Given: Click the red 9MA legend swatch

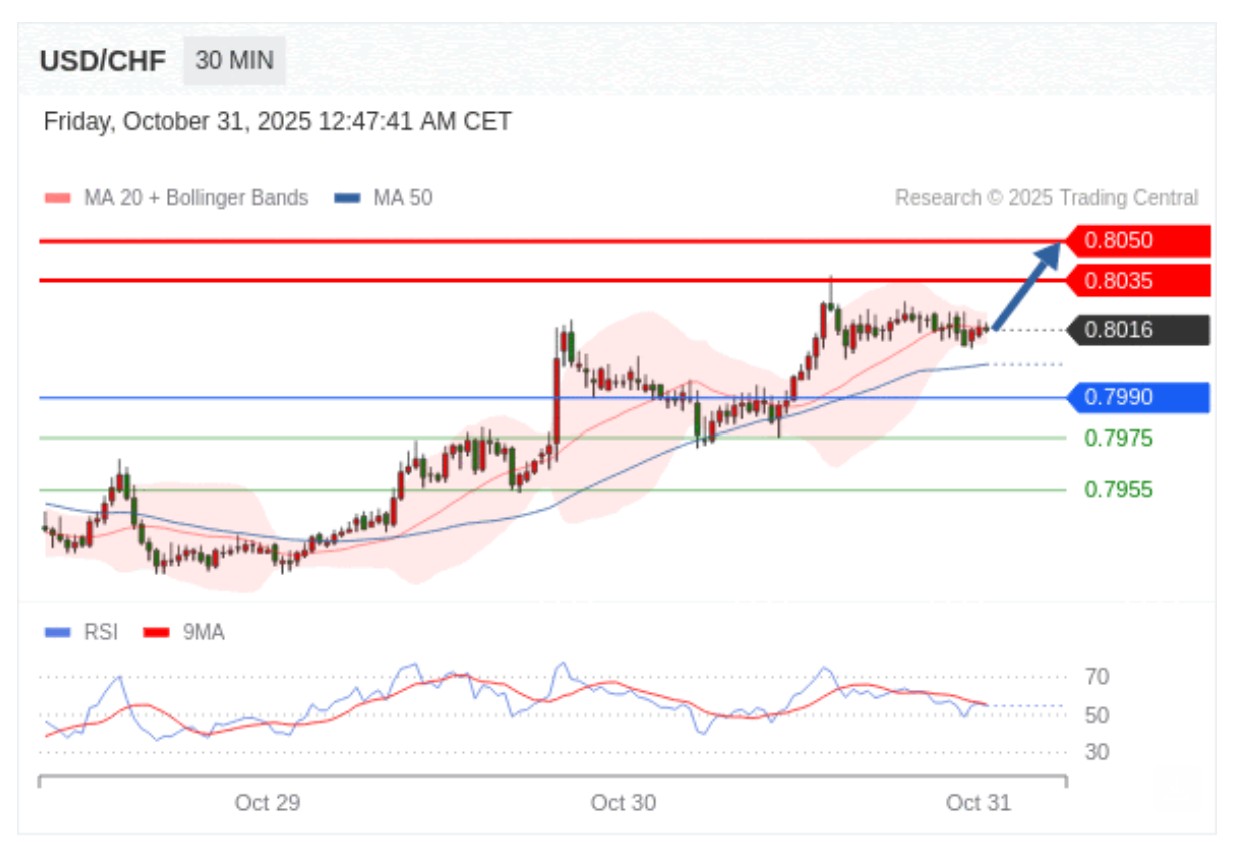Looking at the screenshot, I should (x=157, y=632).
